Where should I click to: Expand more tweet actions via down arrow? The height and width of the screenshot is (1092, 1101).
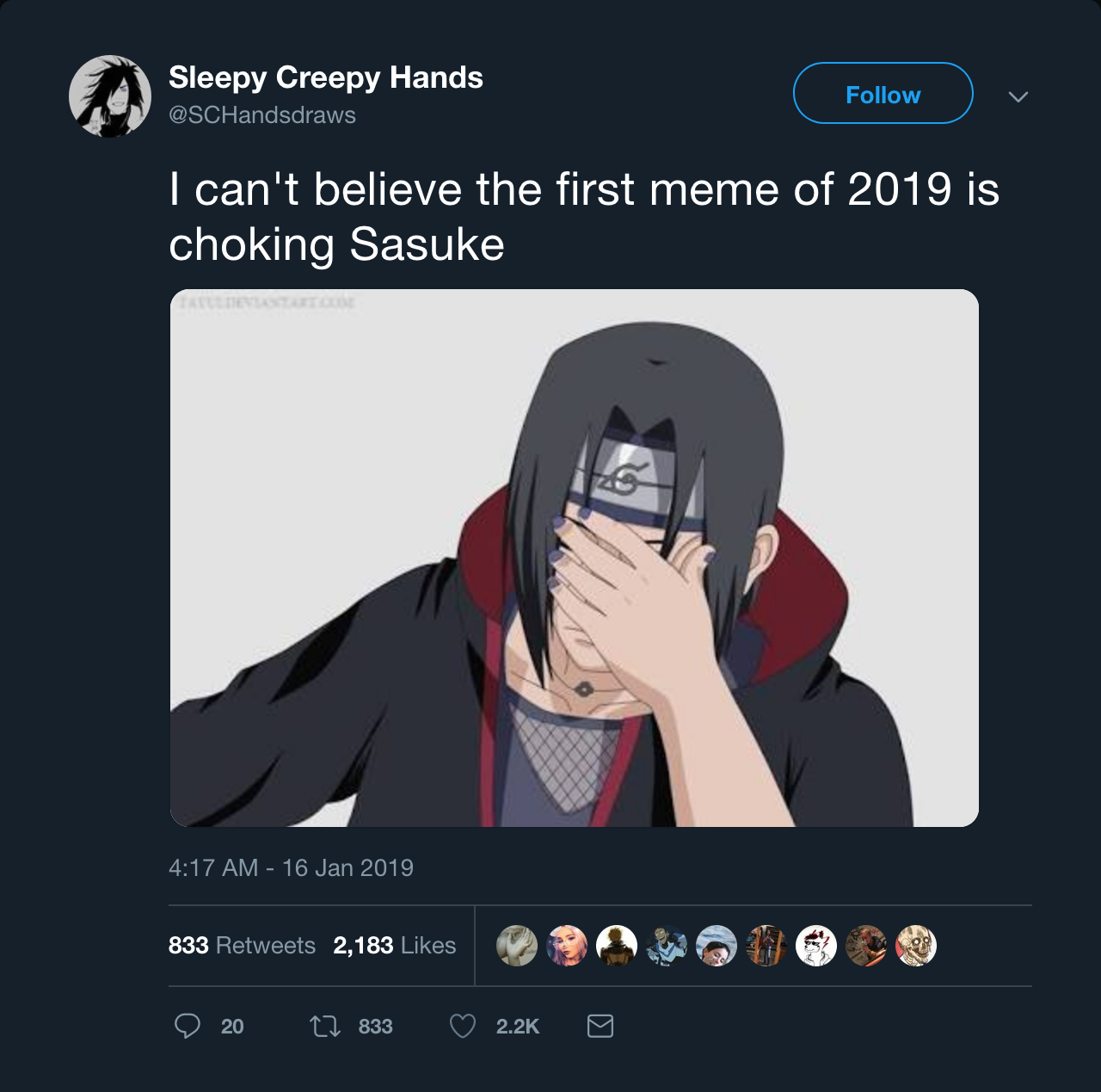[1018, 97]
